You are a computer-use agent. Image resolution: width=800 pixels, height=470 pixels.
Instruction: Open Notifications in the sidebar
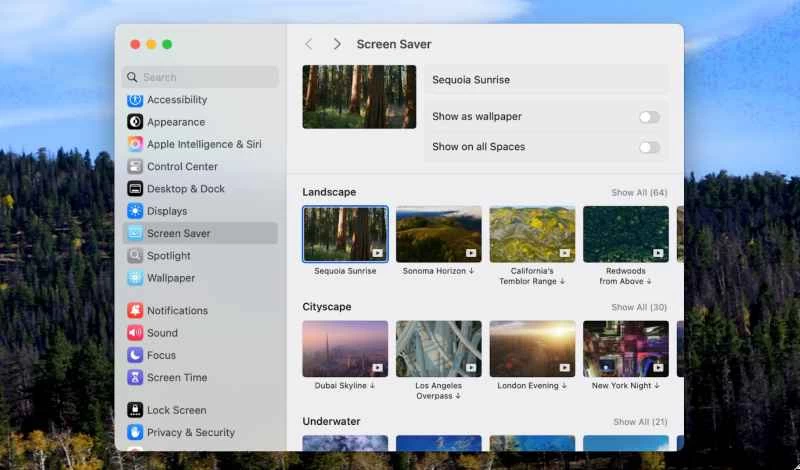point(177,311)
